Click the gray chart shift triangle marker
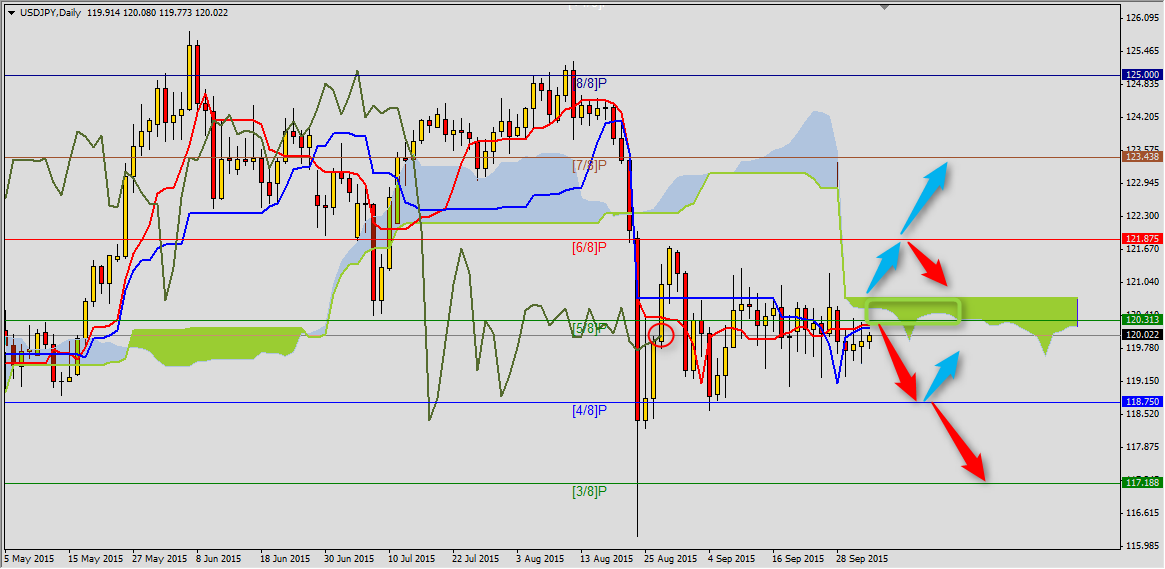The height and width of the screenshot is (569, 1165). click(x=884, y=6)
